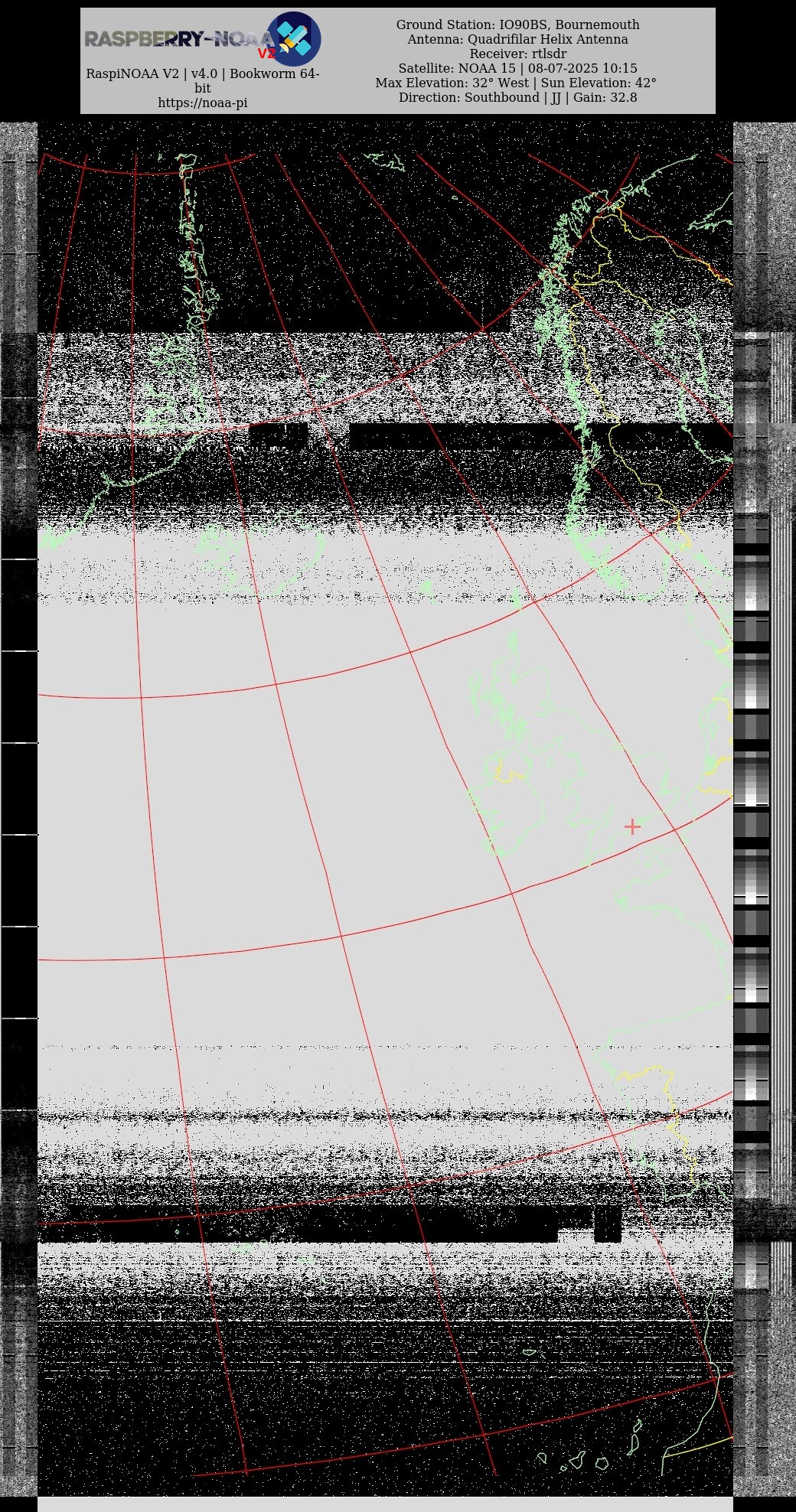796x1512 pixels.
Task: Click the "Max Elevation: 32° West | Sun Elevation: 42°" line
Action: pyautogui.click(x=516, y=83)
